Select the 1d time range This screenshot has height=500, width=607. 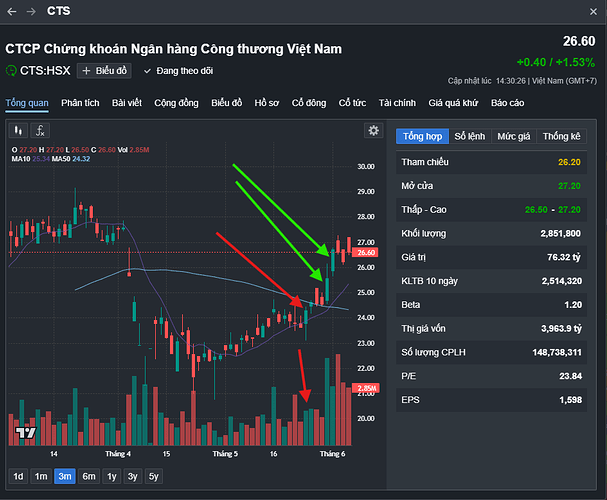pyautogui.click(x=18, y=476)
